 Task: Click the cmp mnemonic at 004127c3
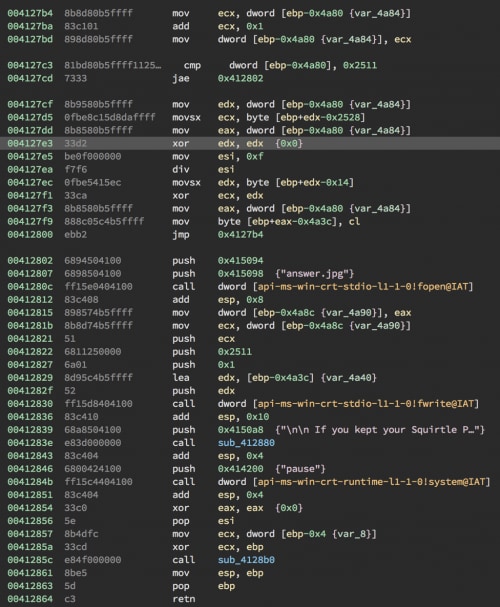coord(192,65)
